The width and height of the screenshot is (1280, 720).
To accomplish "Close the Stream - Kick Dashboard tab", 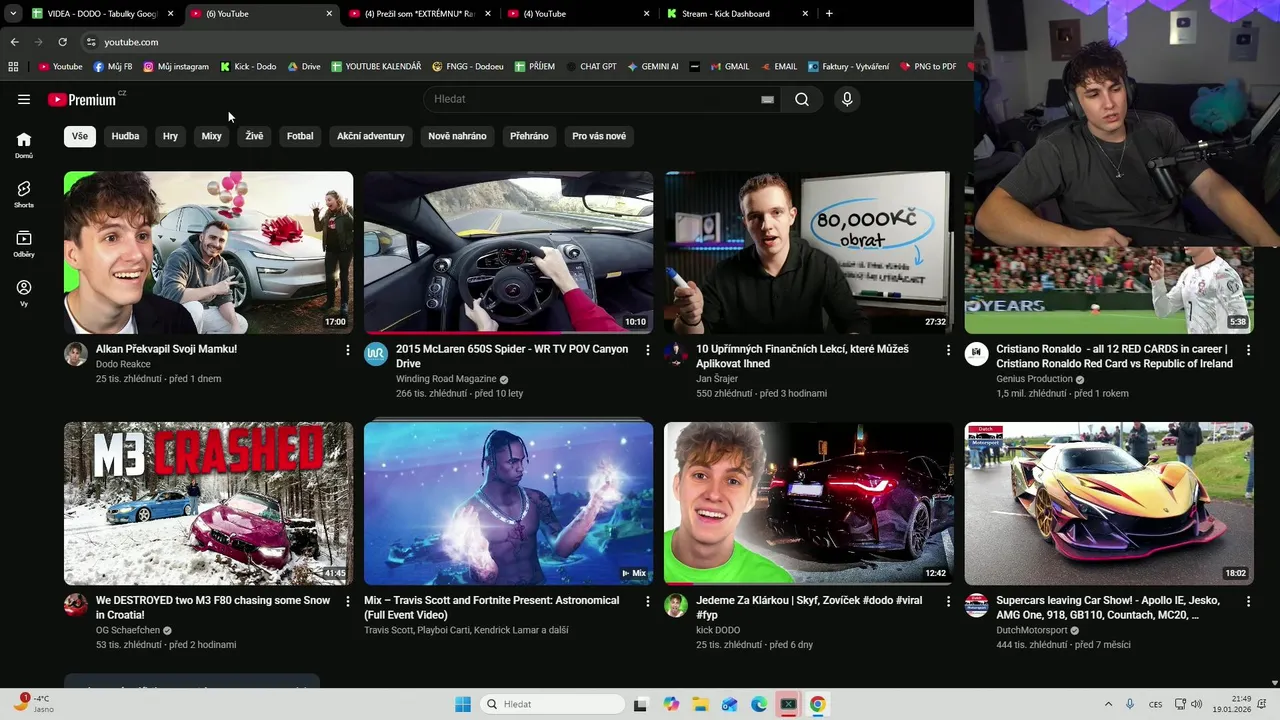I will [805, 14].
